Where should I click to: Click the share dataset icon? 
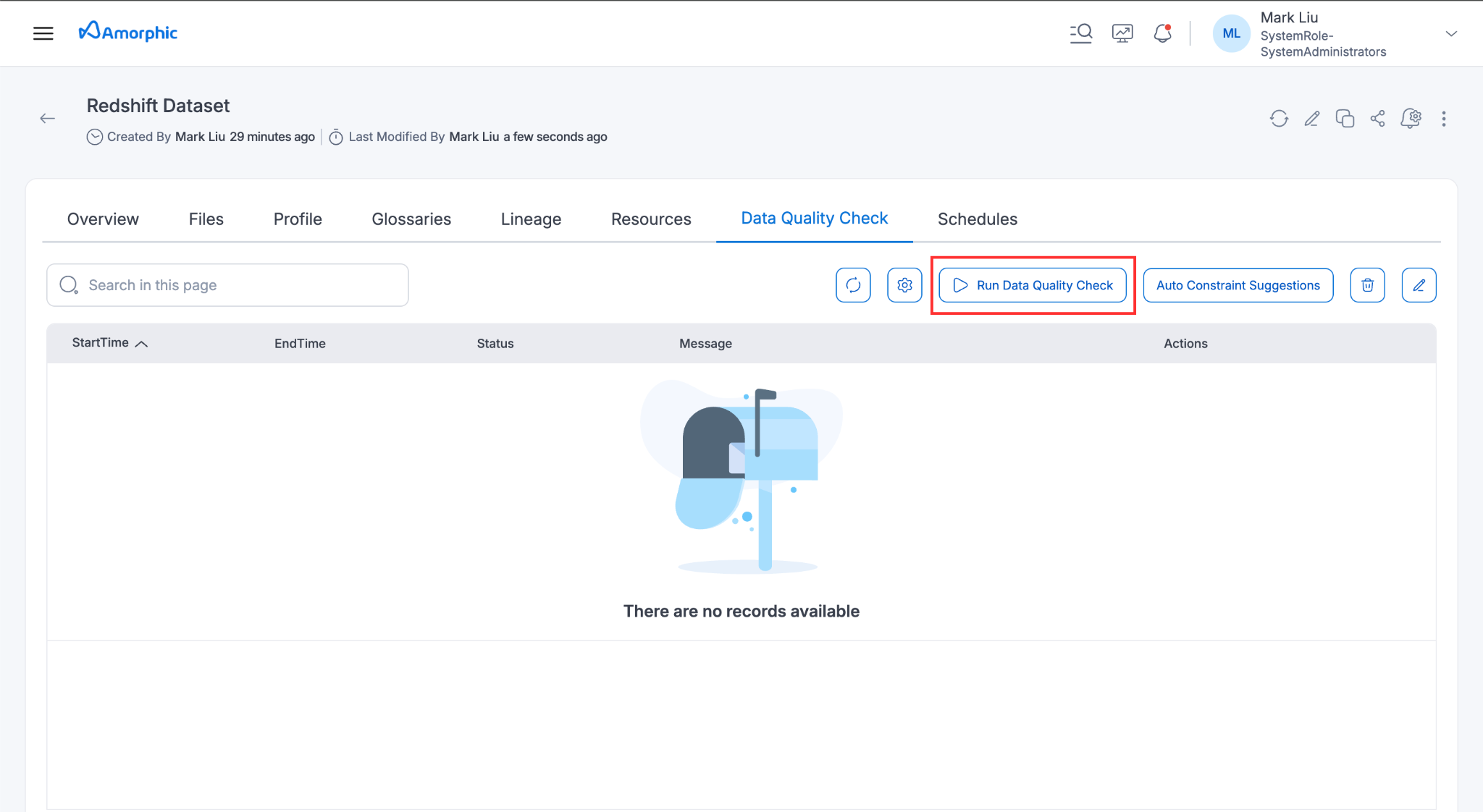pyautogui.click(x=1377, y=119)
